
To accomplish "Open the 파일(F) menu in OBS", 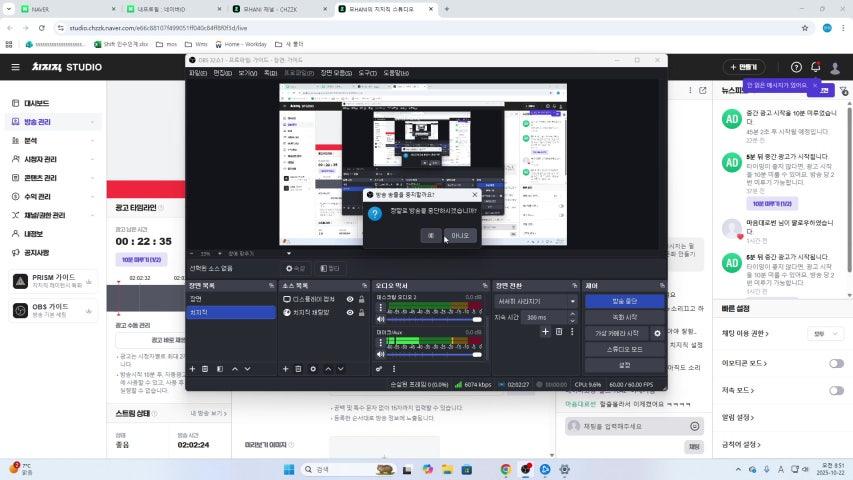I will pos(198,73).
